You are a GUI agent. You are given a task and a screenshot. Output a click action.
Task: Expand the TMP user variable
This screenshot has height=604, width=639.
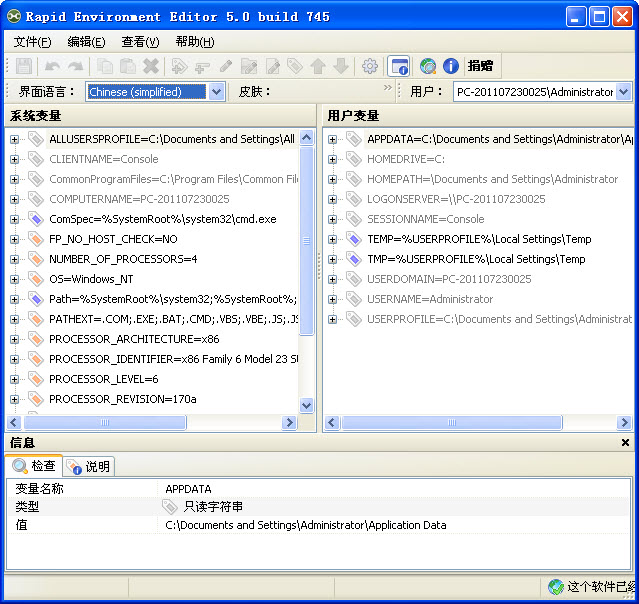332,259
